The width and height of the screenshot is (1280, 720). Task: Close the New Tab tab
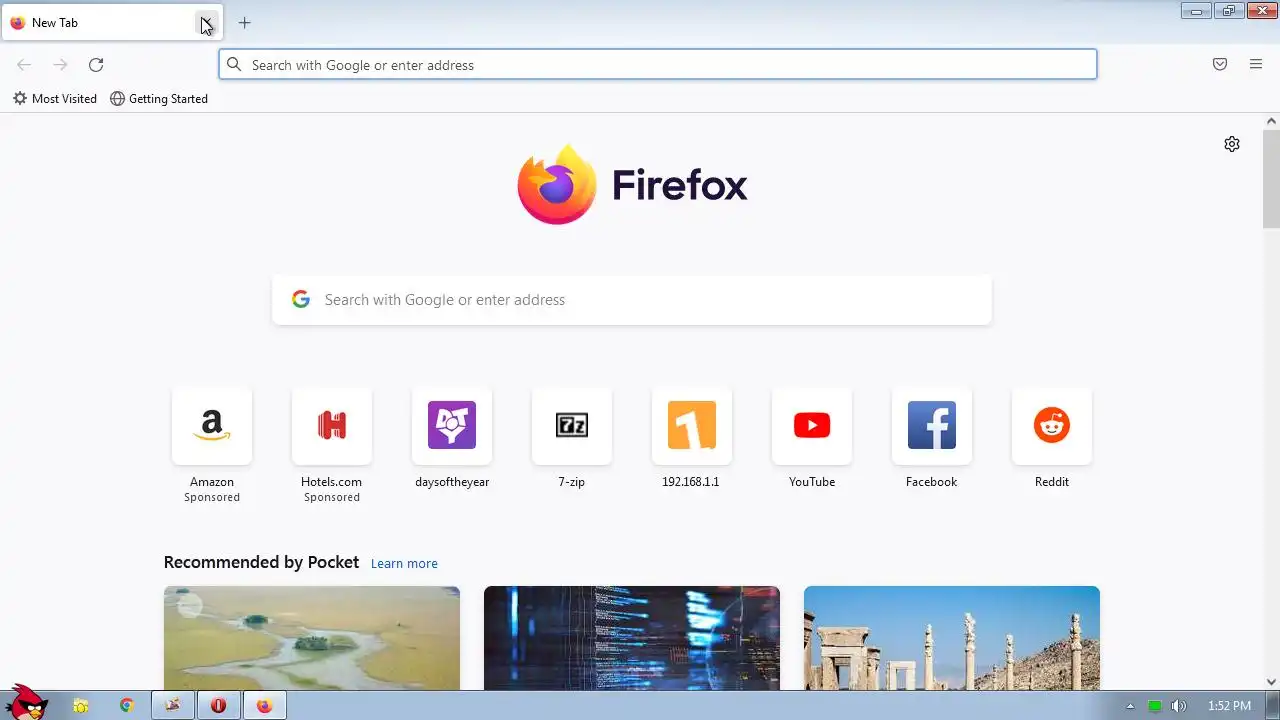[205, 23]
